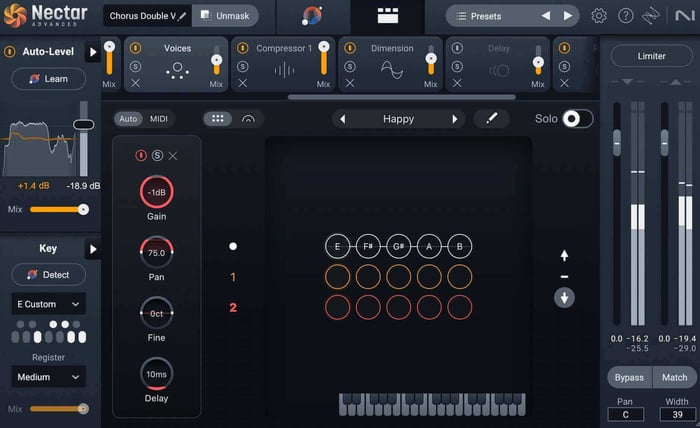Select the arc view icon
700x428 pixels.
[x=248, y=119]
